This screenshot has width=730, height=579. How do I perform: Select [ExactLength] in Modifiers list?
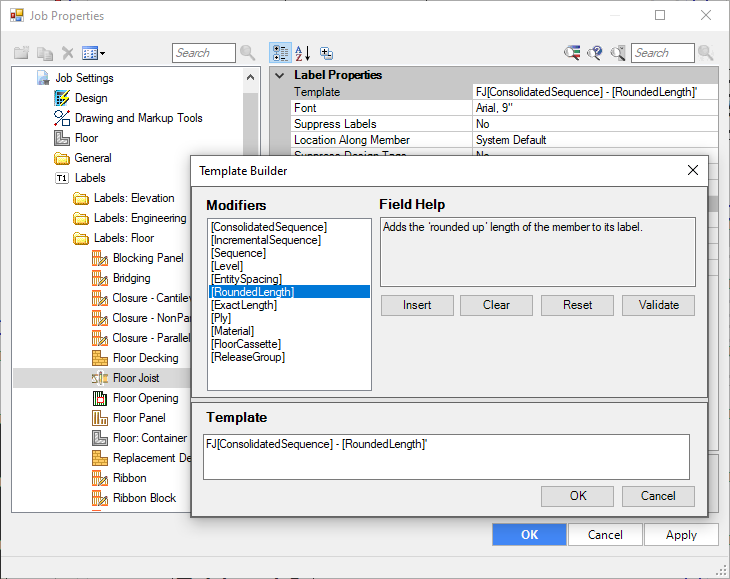[x=244, y=305]
